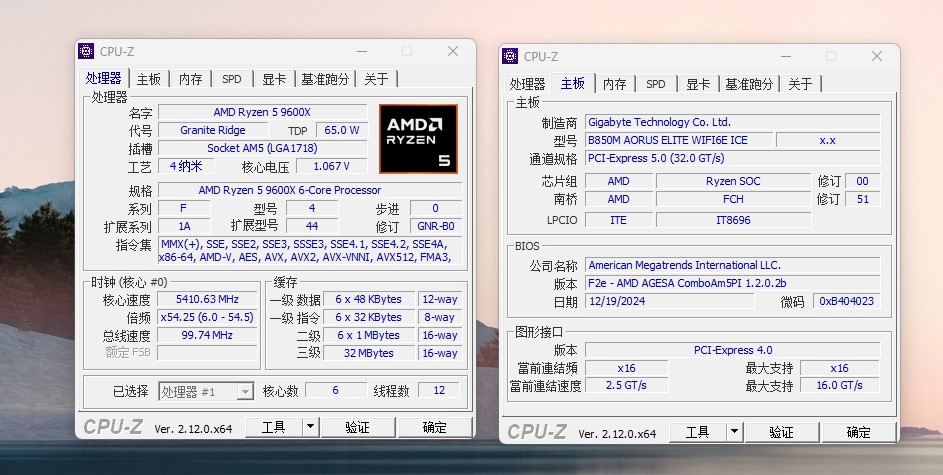Viewport: 943px width, 475px height.
Task: Open 关于 tab in left CPU-Z window
Action: [x=376, y=79]
